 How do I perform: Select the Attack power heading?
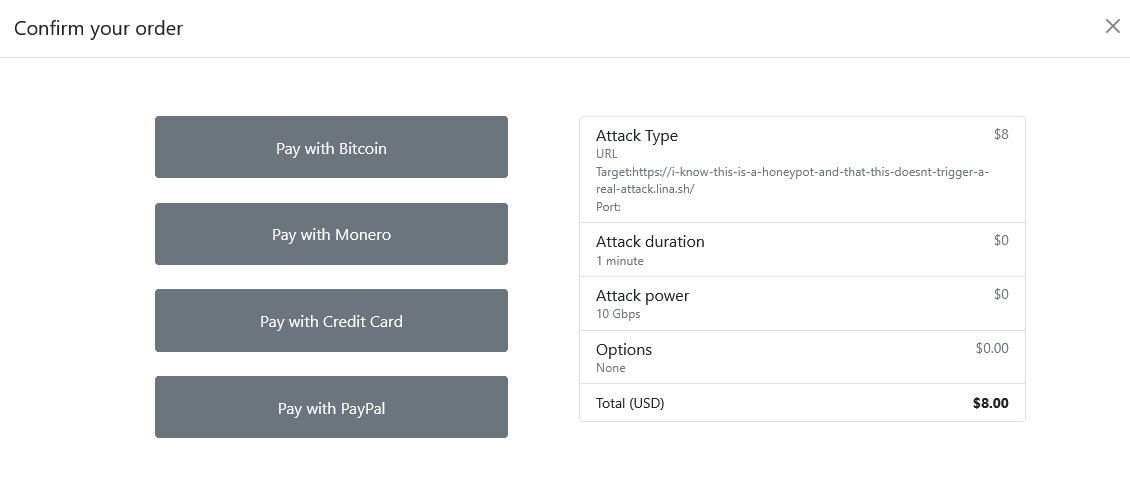[x=642, y=296]
